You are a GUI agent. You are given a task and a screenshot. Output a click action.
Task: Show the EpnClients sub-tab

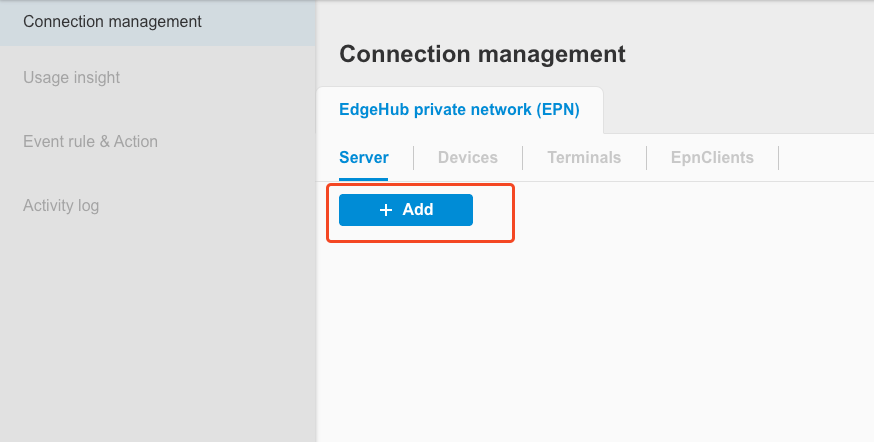712,158
